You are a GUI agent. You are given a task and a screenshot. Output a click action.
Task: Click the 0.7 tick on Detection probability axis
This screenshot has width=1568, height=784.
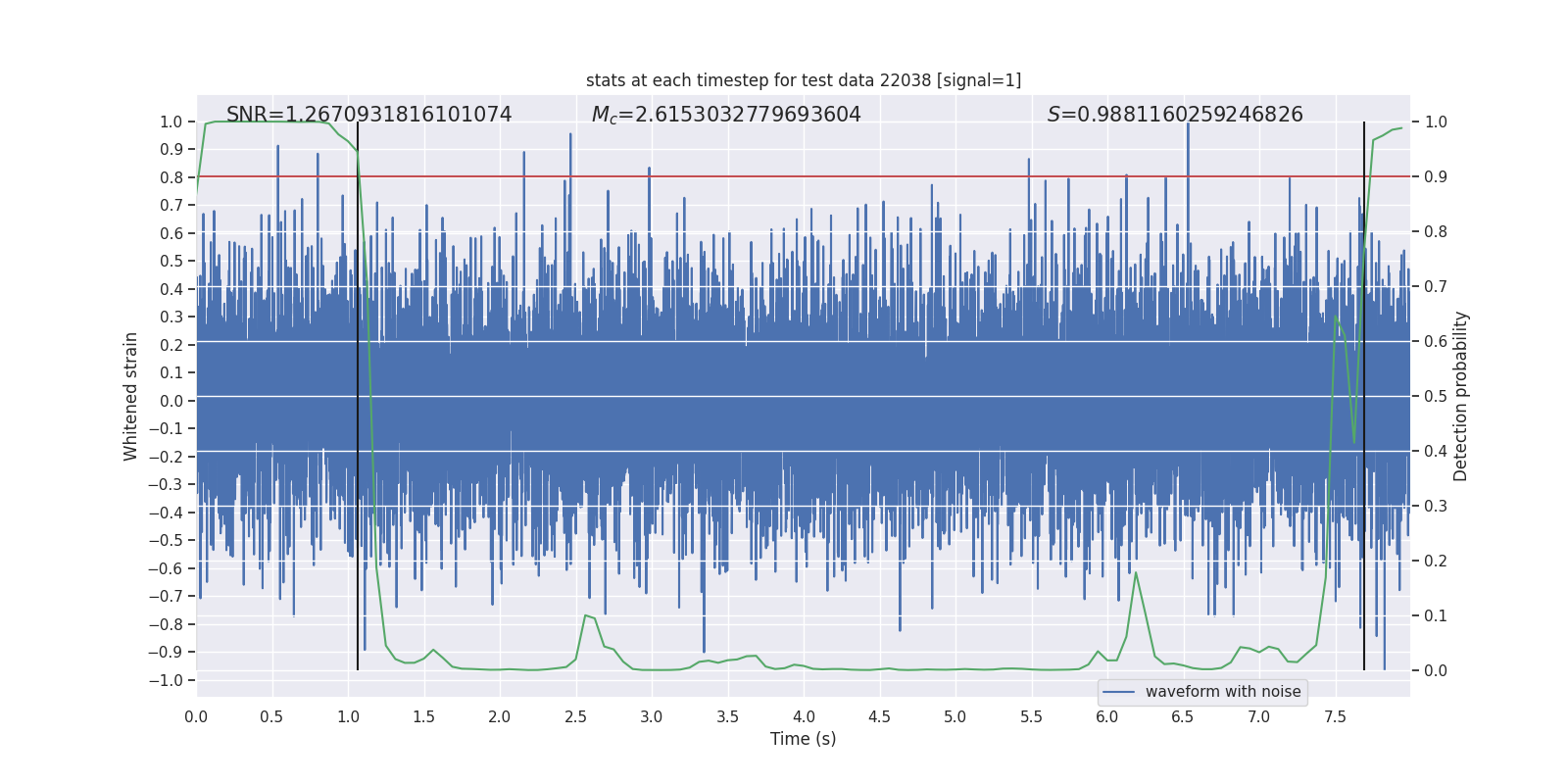(1436, 287)
